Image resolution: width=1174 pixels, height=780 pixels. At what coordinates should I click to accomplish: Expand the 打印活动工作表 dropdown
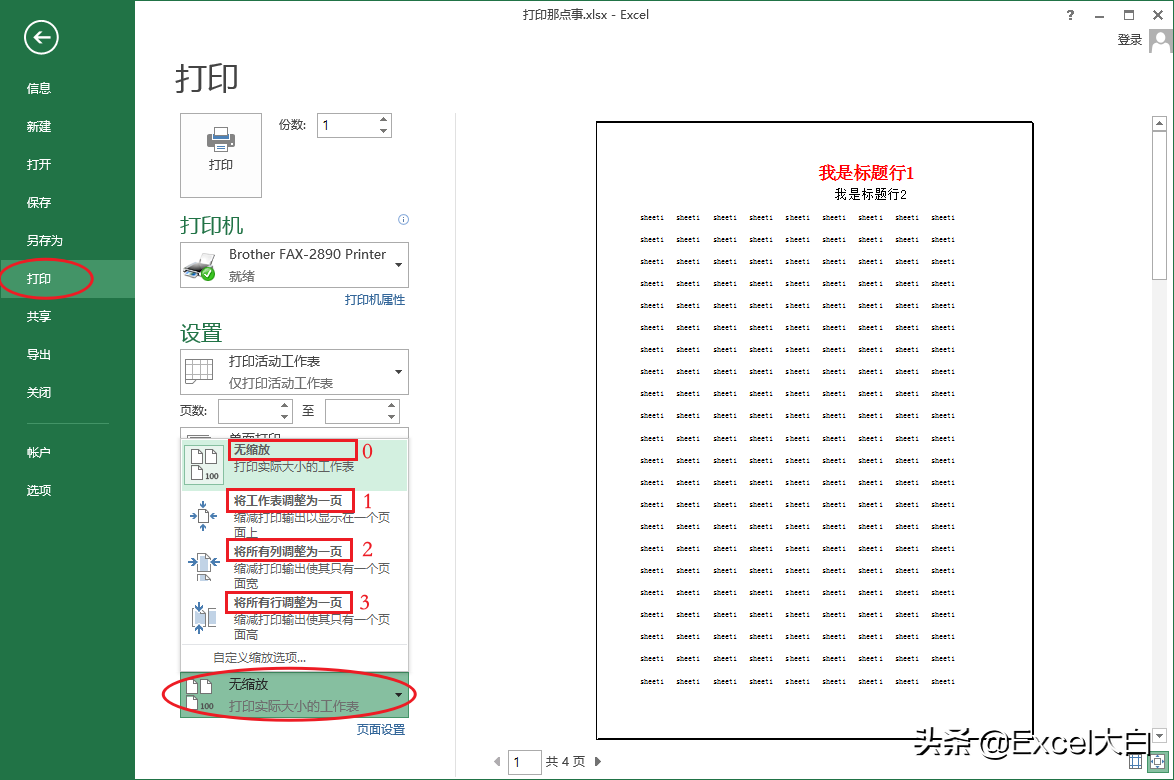tap(294, 372)
